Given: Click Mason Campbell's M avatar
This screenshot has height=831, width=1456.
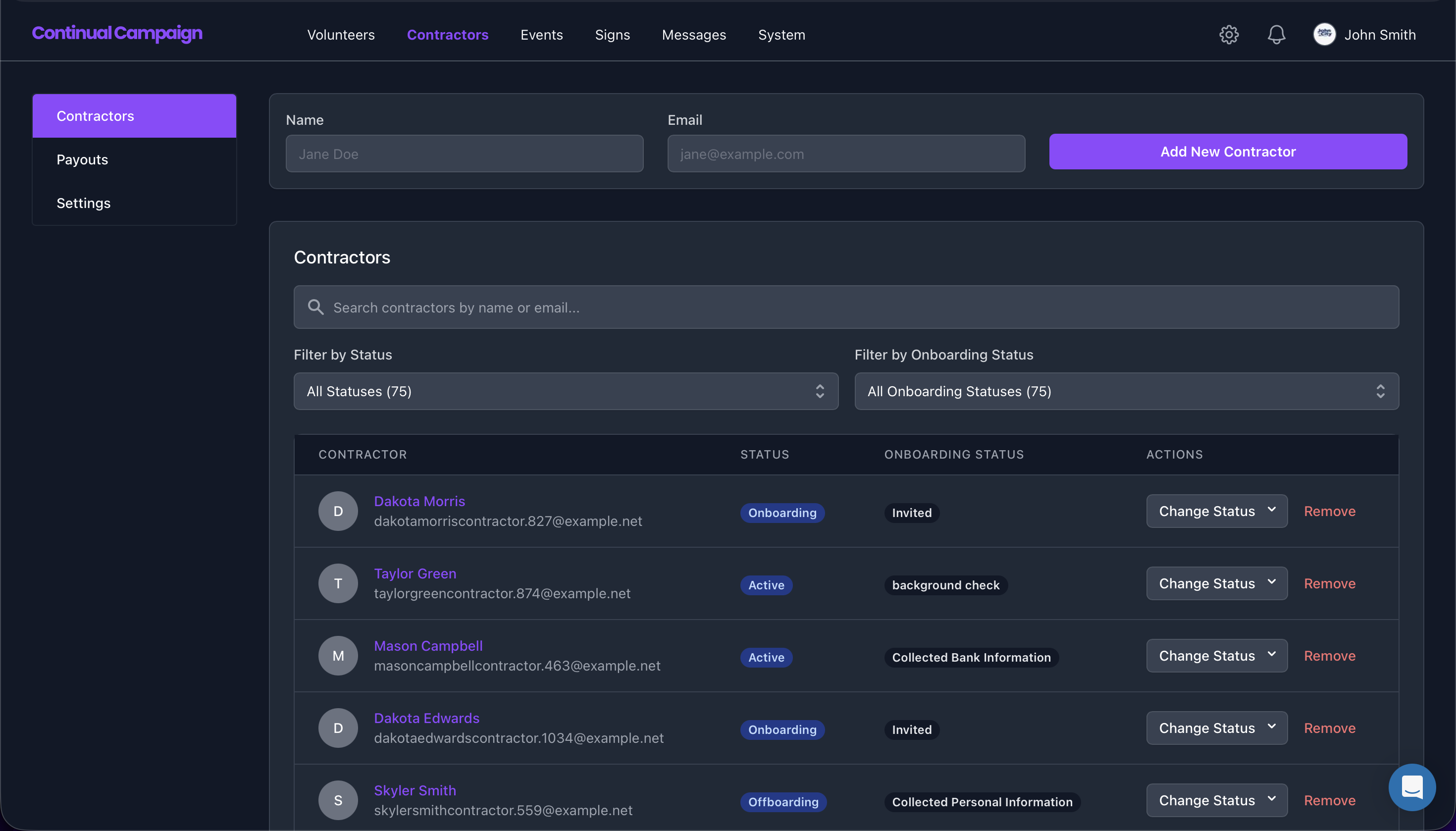Looking at the screenshot, I should click(x=338, y=656).
